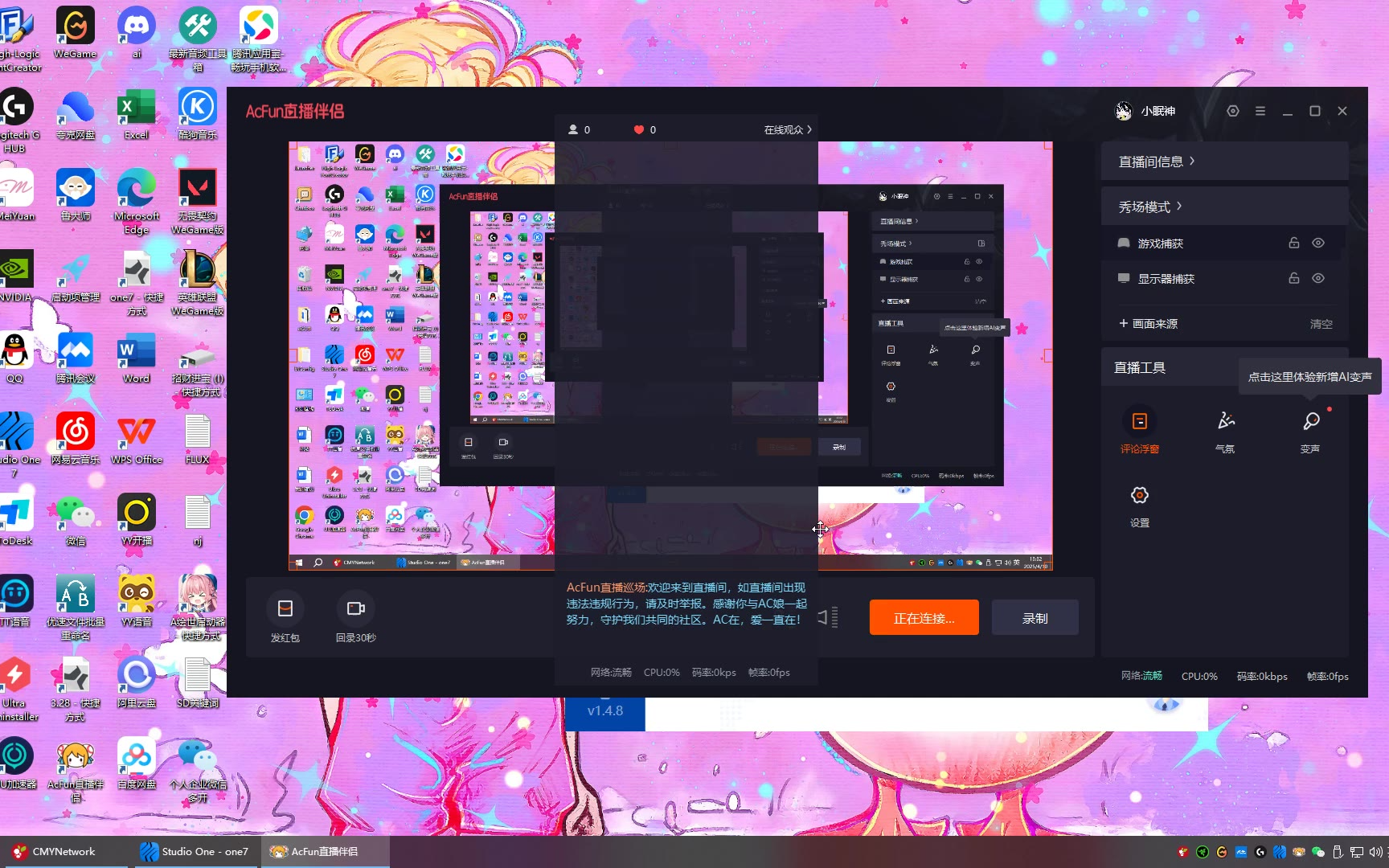Open 百度网盘 desktop shortcut

(137, 764)
